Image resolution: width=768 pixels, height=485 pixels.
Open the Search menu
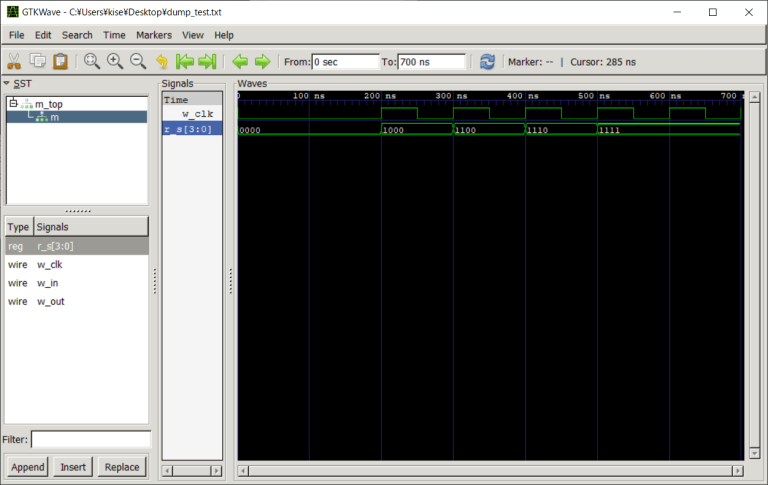click(x=77, y=35)
